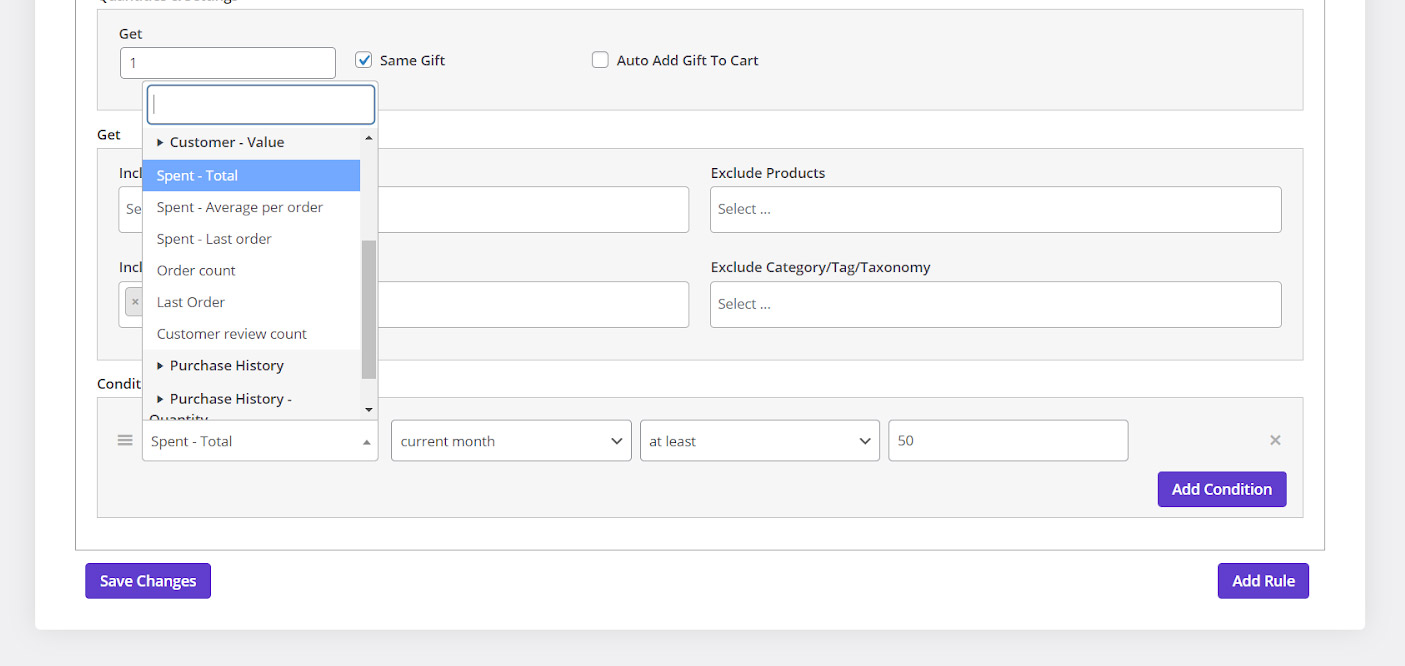Click the Add Rule button
The height and width of the screenshot is (666, 1405).
1263,581
